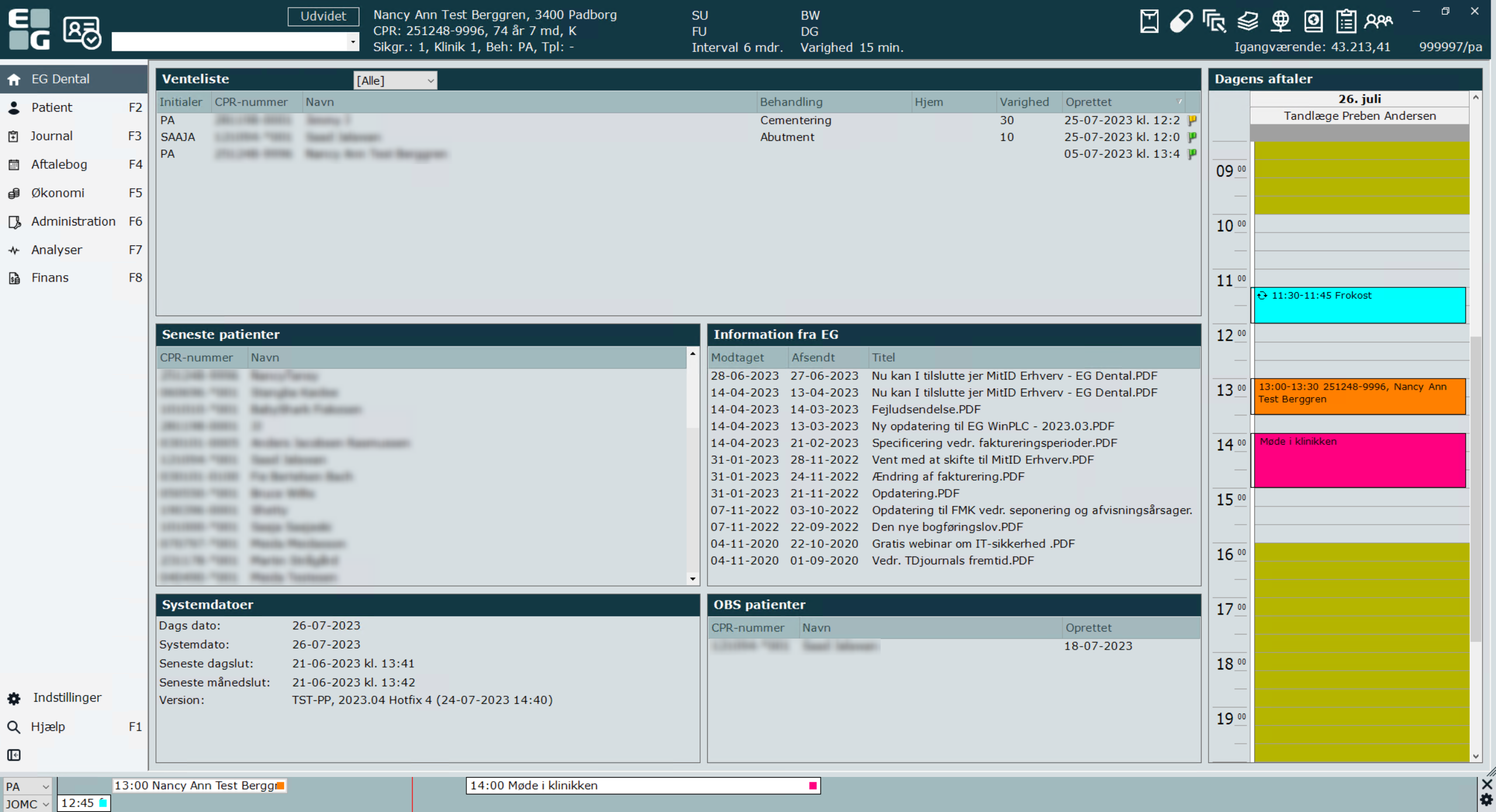Open the globe network icon in the header

[1280, 22]
